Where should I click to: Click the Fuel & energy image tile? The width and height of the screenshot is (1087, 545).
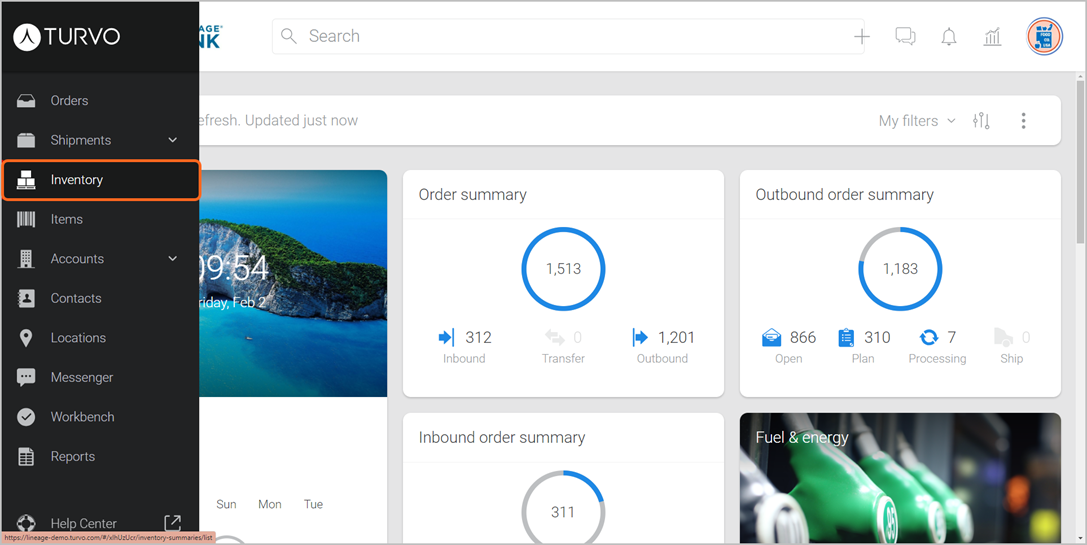point(900,478)
